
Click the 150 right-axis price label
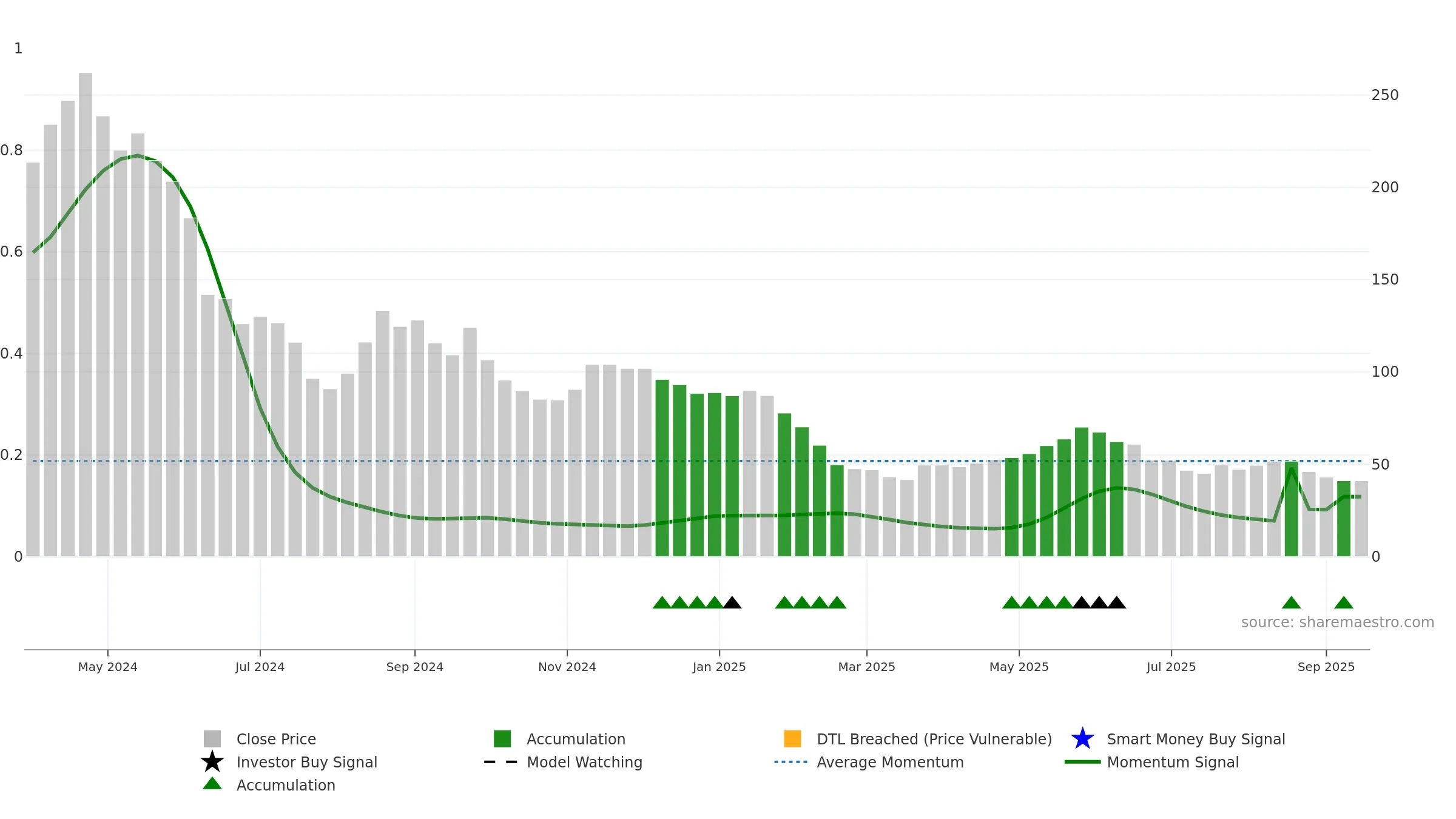click(1385, 280)
